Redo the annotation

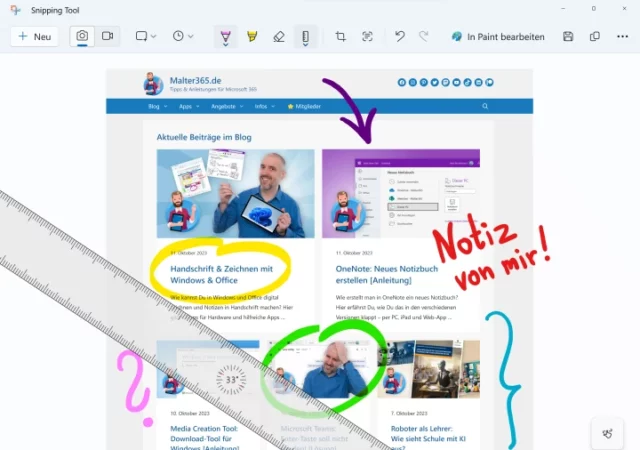click(x=424, y=37)
